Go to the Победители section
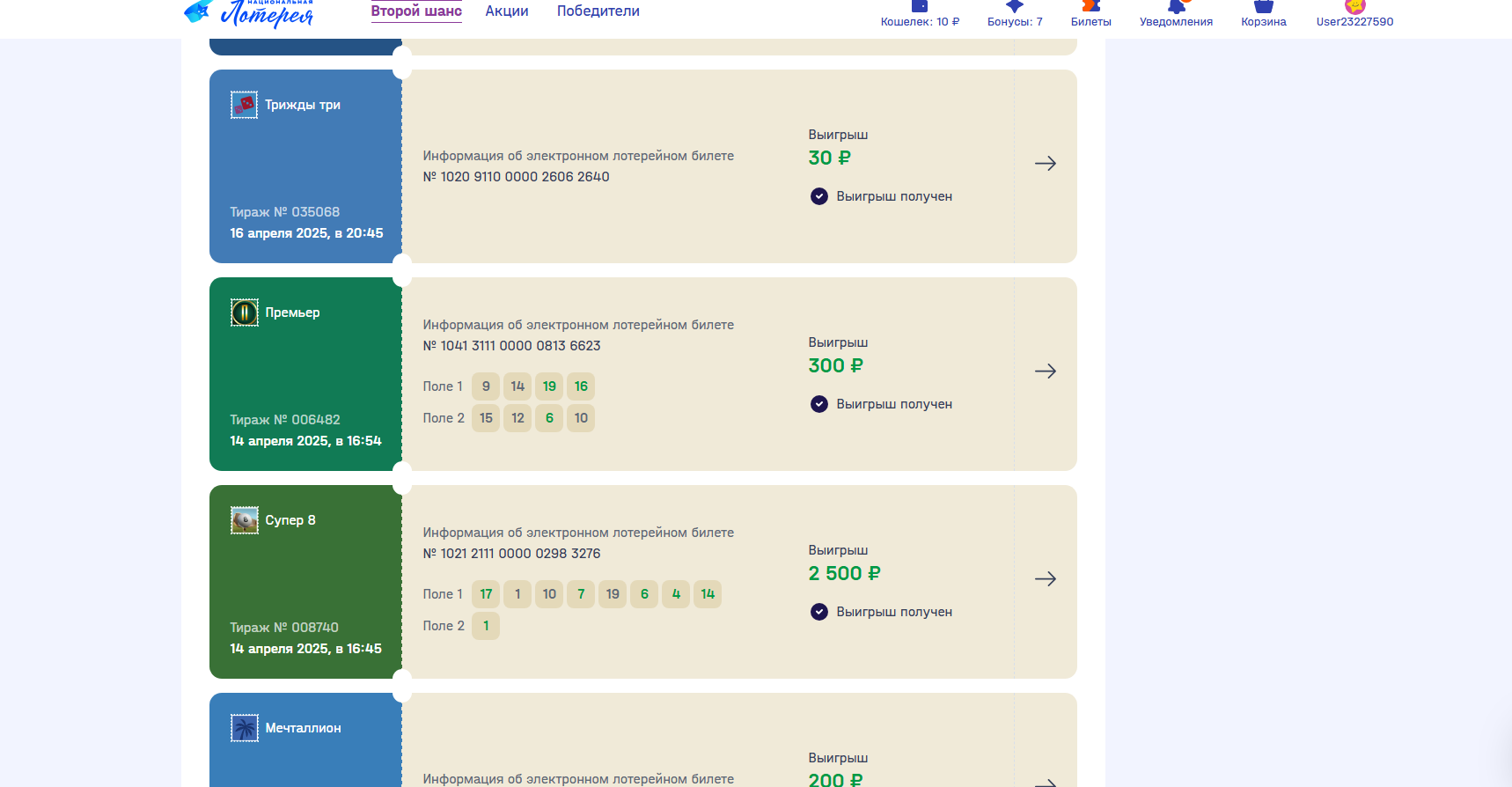Screen dimensions: 1512x787 (x=598, y=11)
